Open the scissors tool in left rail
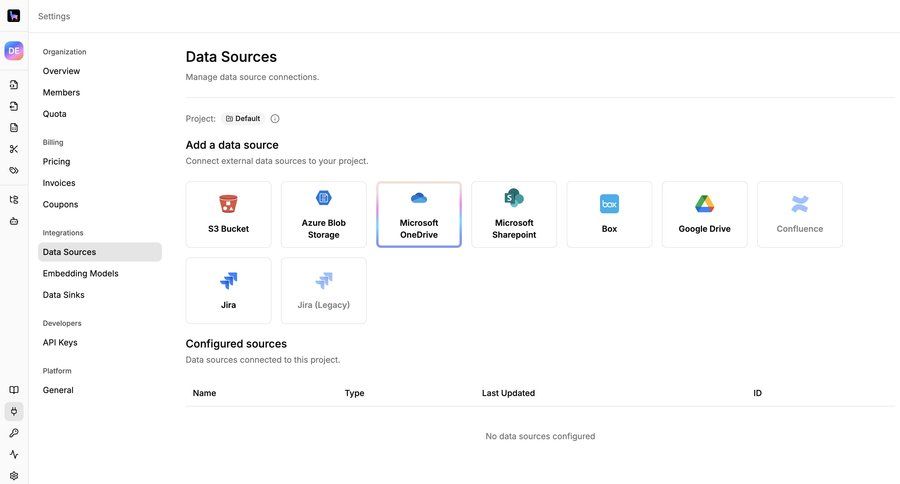The width and height of the screenshot is (900, 484). [14, 149]
